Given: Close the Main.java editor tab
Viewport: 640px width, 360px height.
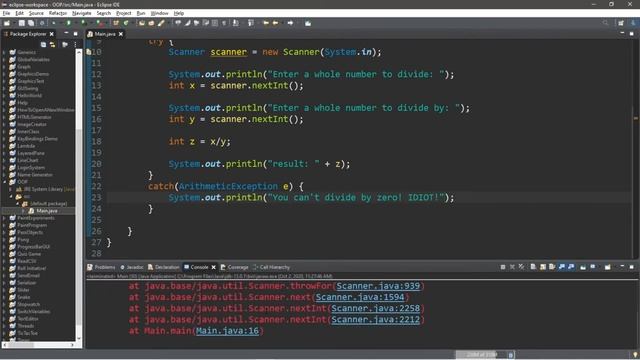Looking at the screenshot, I should click(x=121, y=34).
